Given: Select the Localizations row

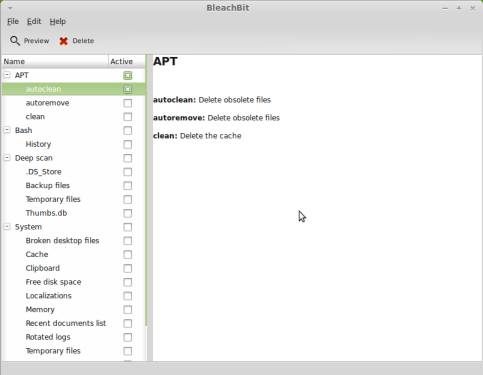Looking at the screenshot, I should (73, 296).
